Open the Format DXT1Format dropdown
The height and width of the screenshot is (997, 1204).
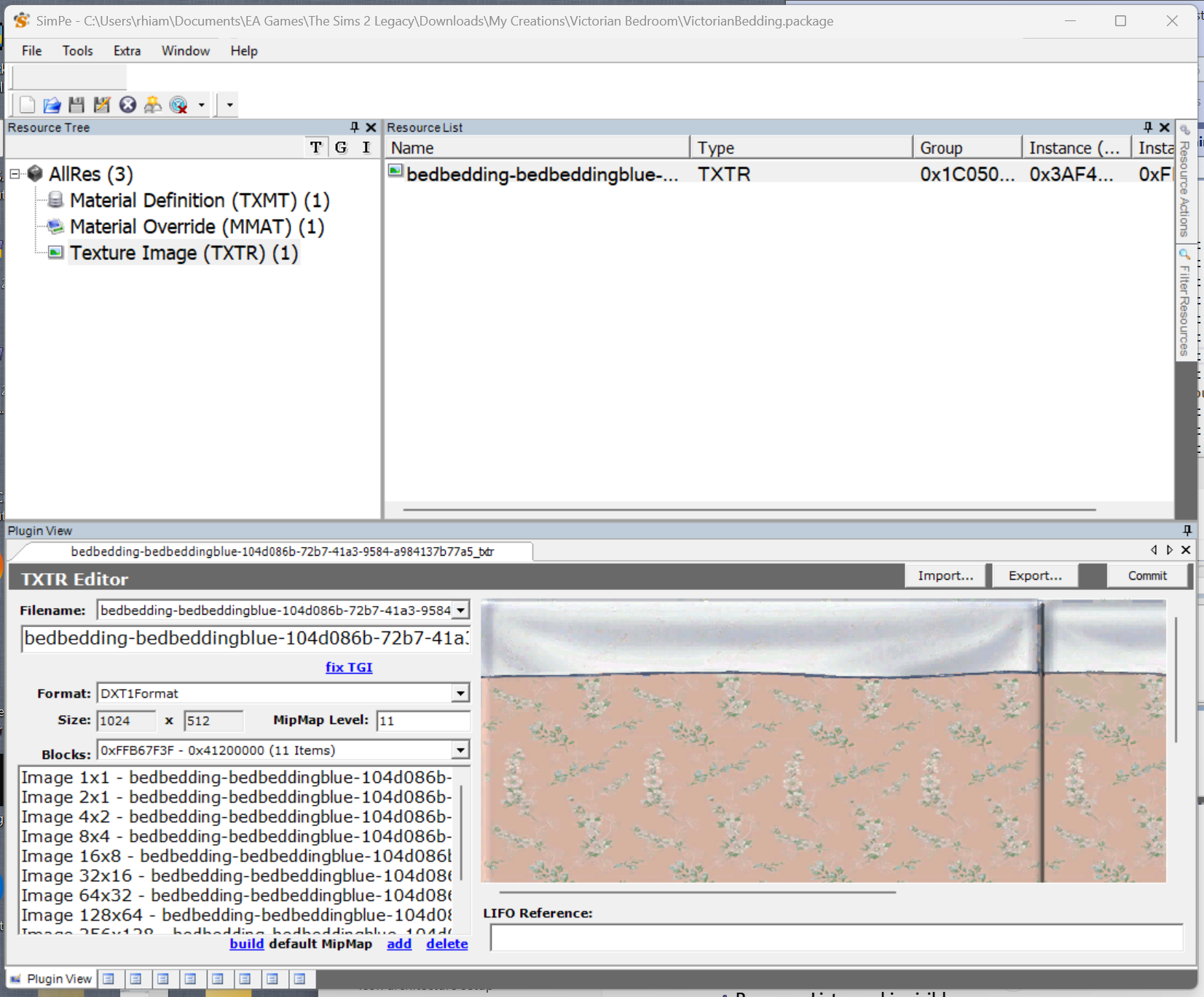click(x=460, y=693)
